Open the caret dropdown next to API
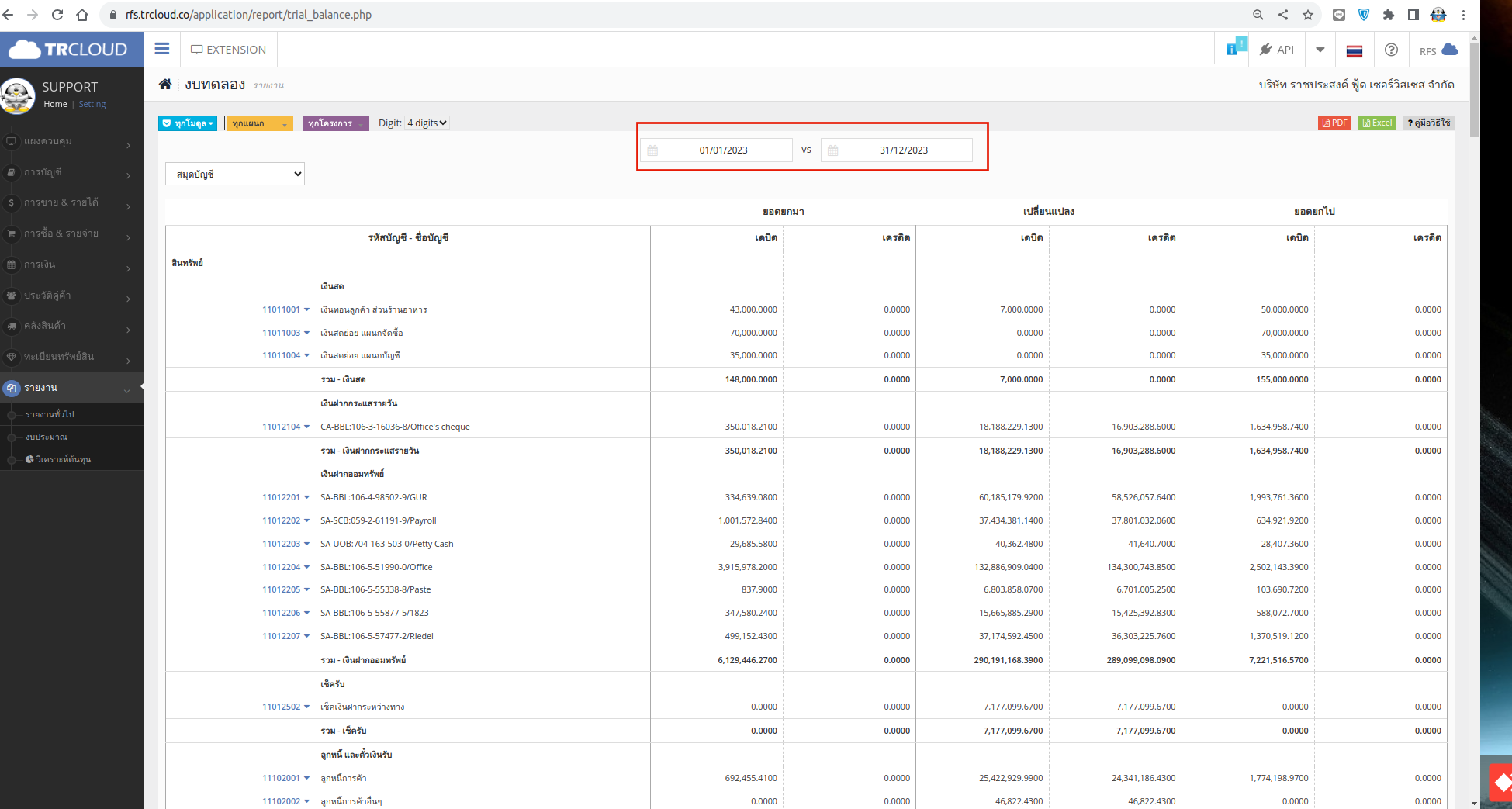The width and height of the screenshot is (1512, 809). point(1320,50)
